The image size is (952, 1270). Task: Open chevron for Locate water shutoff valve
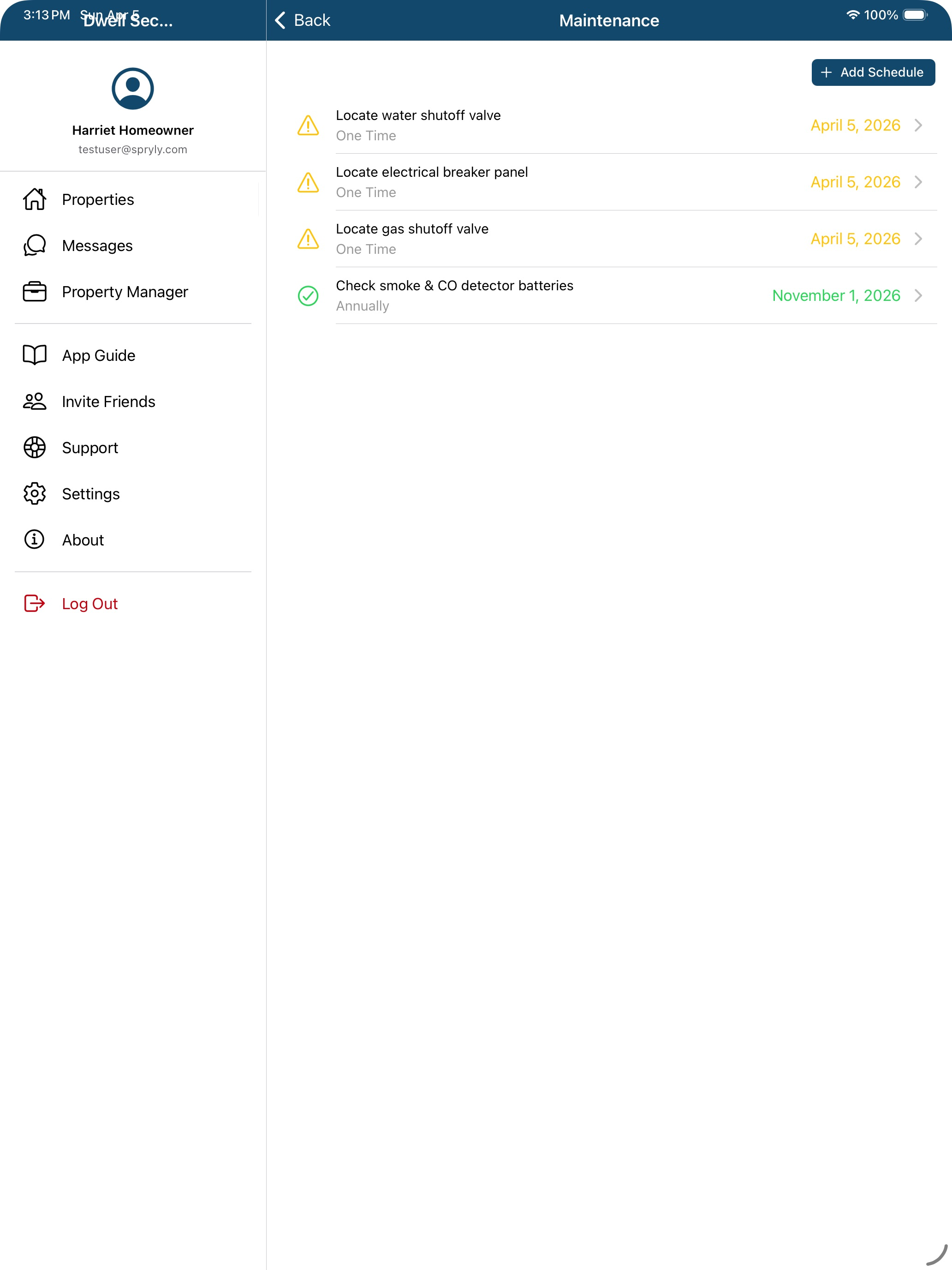(918, 125)
